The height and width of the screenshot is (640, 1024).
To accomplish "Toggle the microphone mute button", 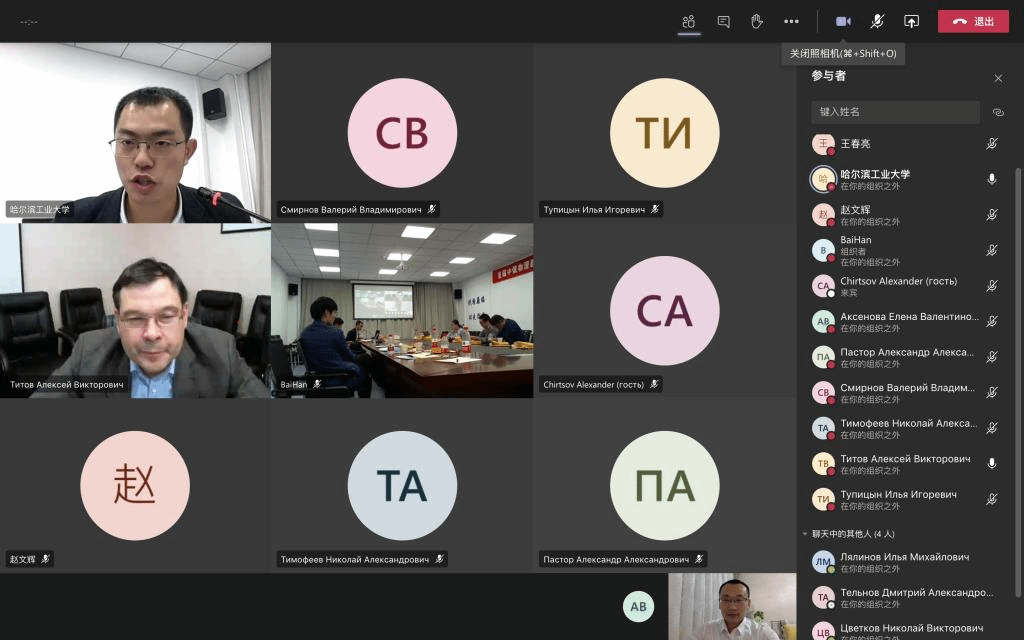I will (x=877, y=21).
